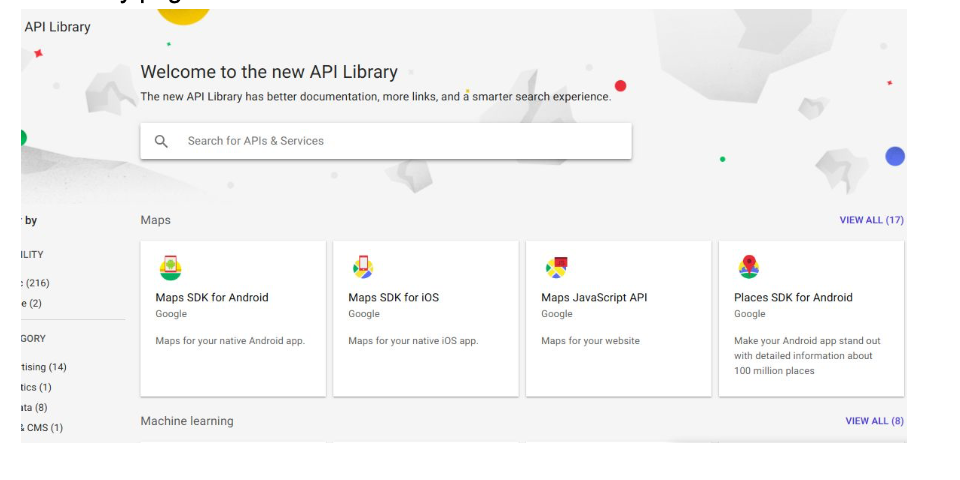
Task: Click the Maps SDK for Android icon
Action: [x=171, y=268]
